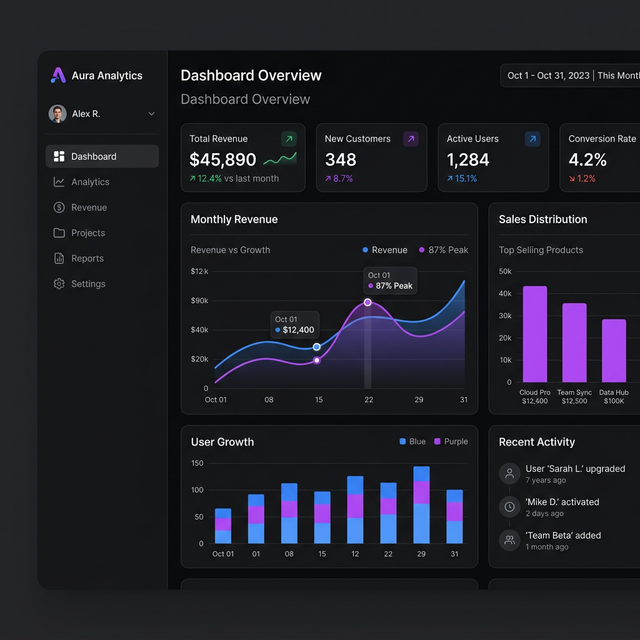This screenshot has width=640, height=640.
Task: Toggle 87% Peak series in legend
Action: [443, 250]
